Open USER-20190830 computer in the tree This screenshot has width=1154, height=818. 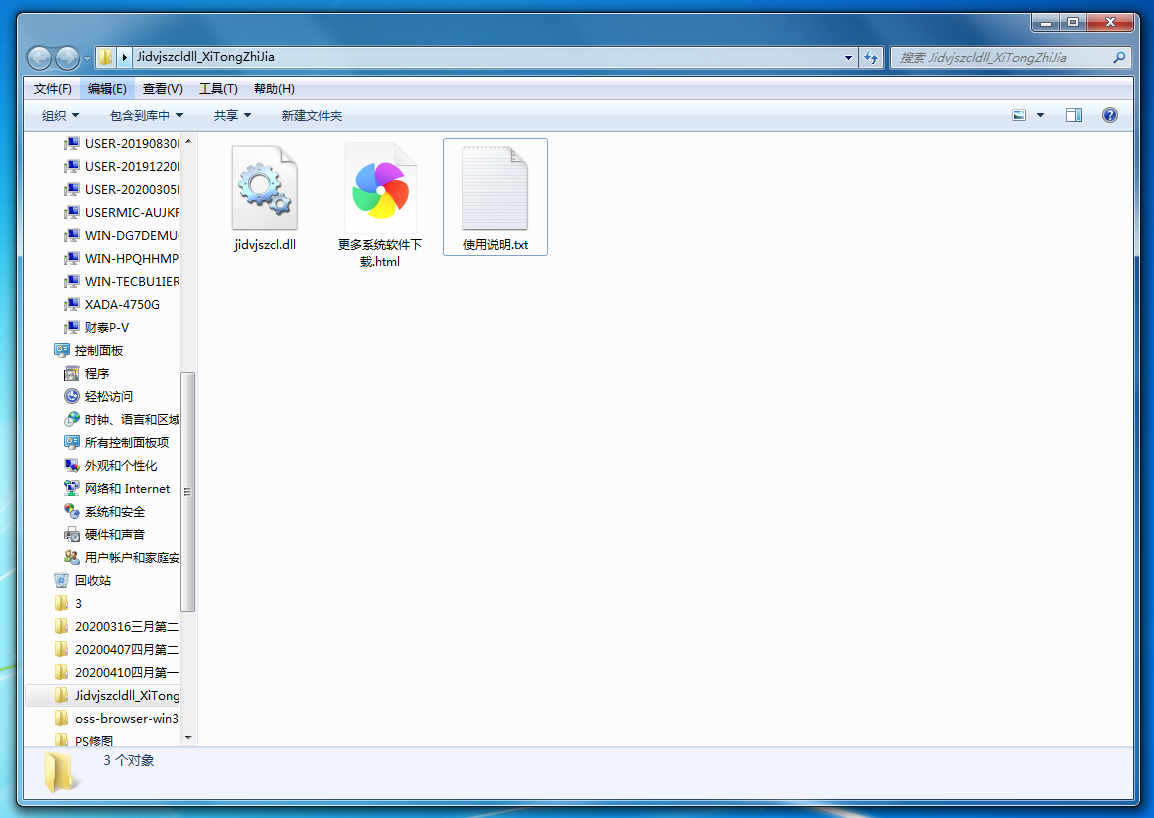tap(121, 144)
